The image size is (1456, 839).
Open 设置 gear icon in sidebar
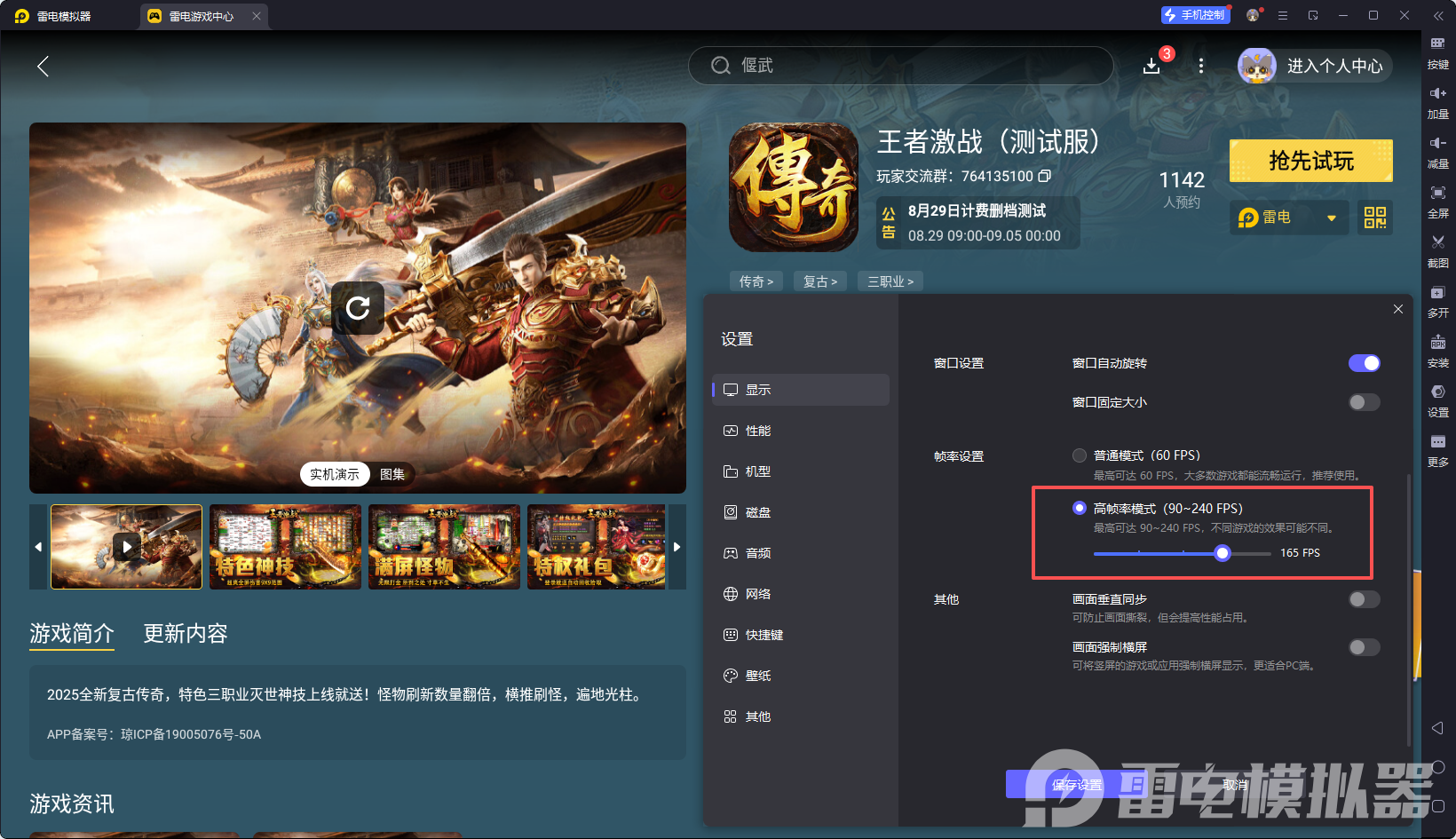point(1438,401)
